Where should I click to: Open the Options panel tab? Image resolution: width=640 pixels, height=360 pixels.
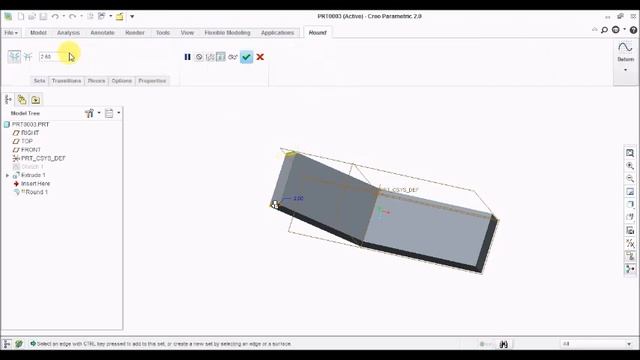122,81
